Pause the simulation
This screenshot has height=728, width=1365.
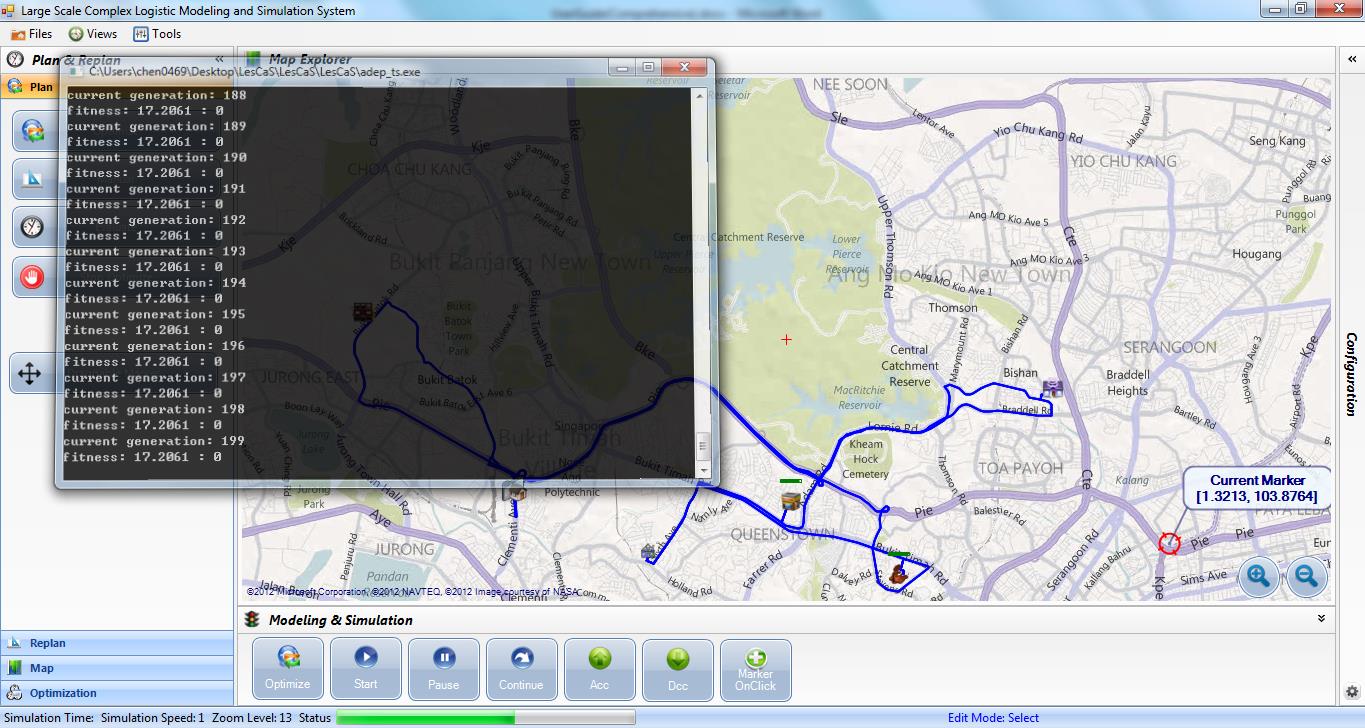[x=444, y=668]
